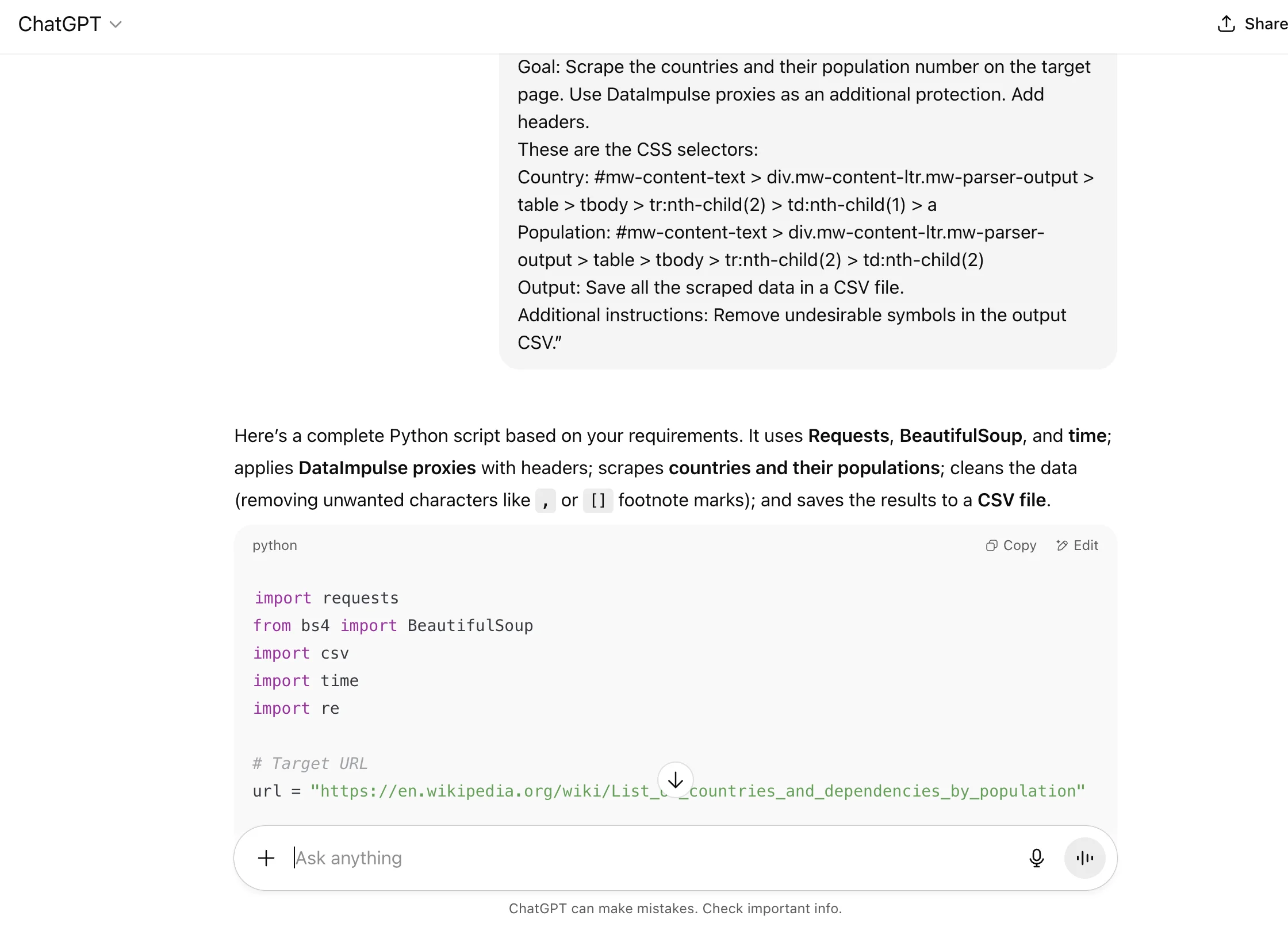Click the 'python' language label
The image size is (1288, 927).
[x=275, y=545]
